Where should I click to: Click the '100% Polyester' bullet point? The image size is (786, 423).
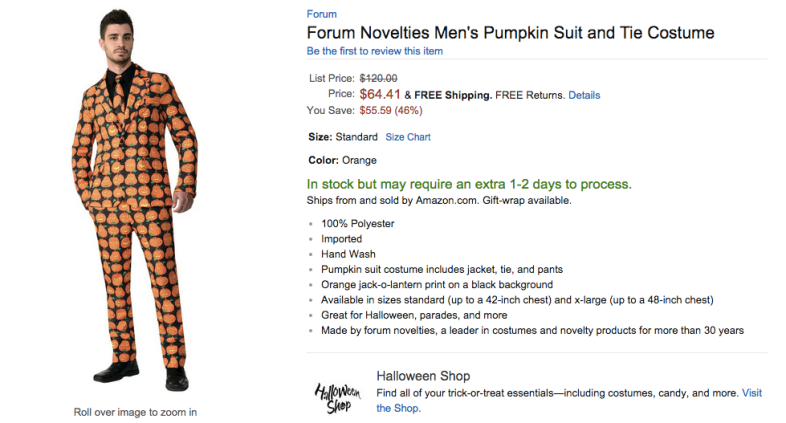[x=358, y=224]
